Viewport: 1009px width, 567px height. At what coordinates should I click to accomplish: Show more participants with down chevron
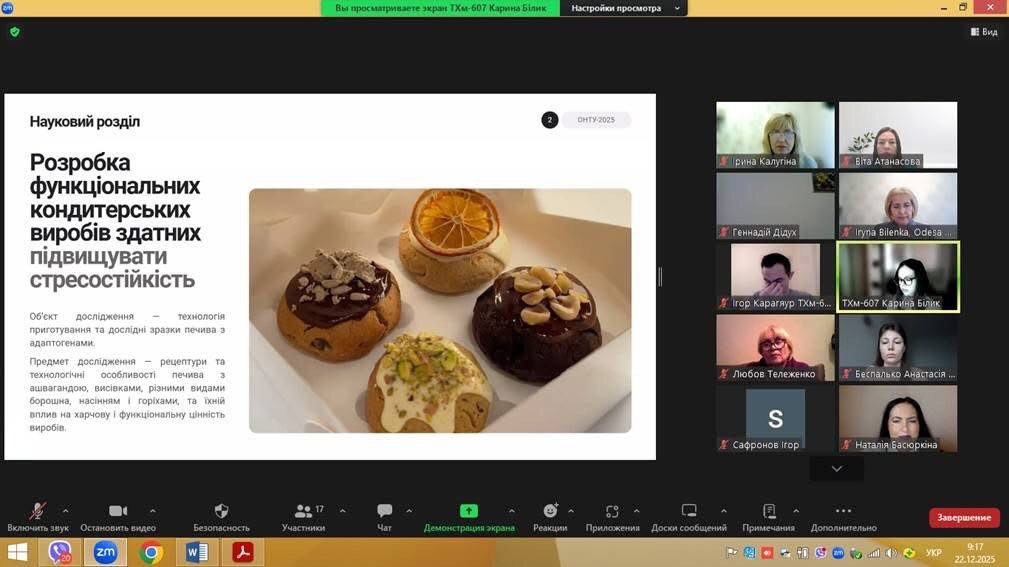(x=837, y=469)
